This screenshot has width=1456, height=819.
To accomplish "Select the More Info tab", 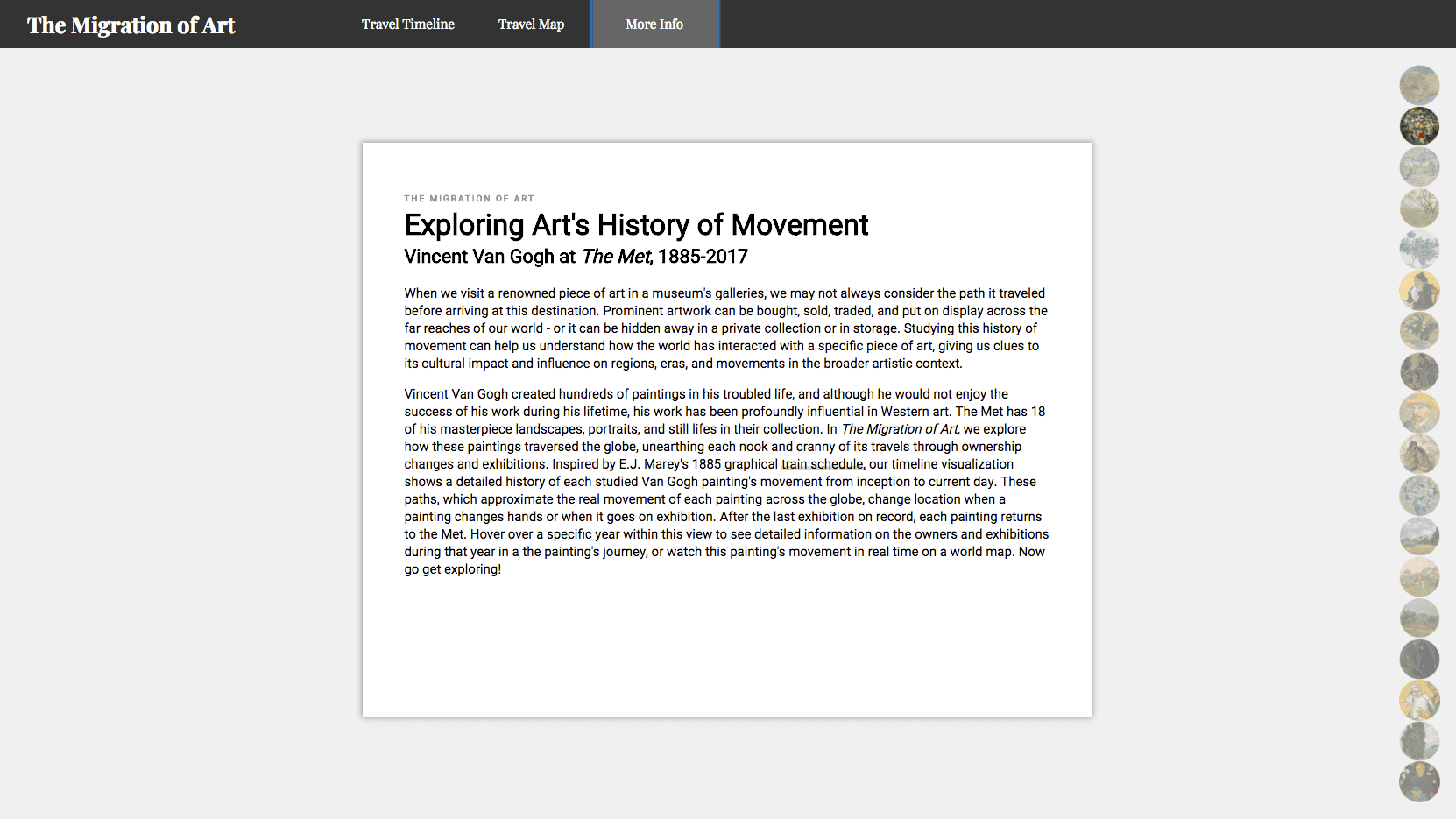I will pos(654,25).
